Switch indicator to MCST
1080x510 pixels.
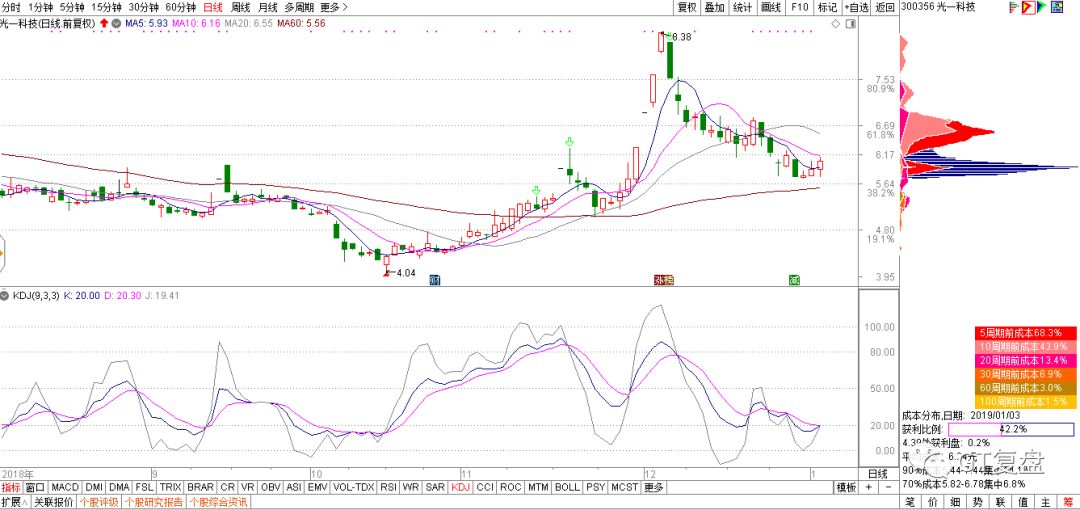click(625, 487)
